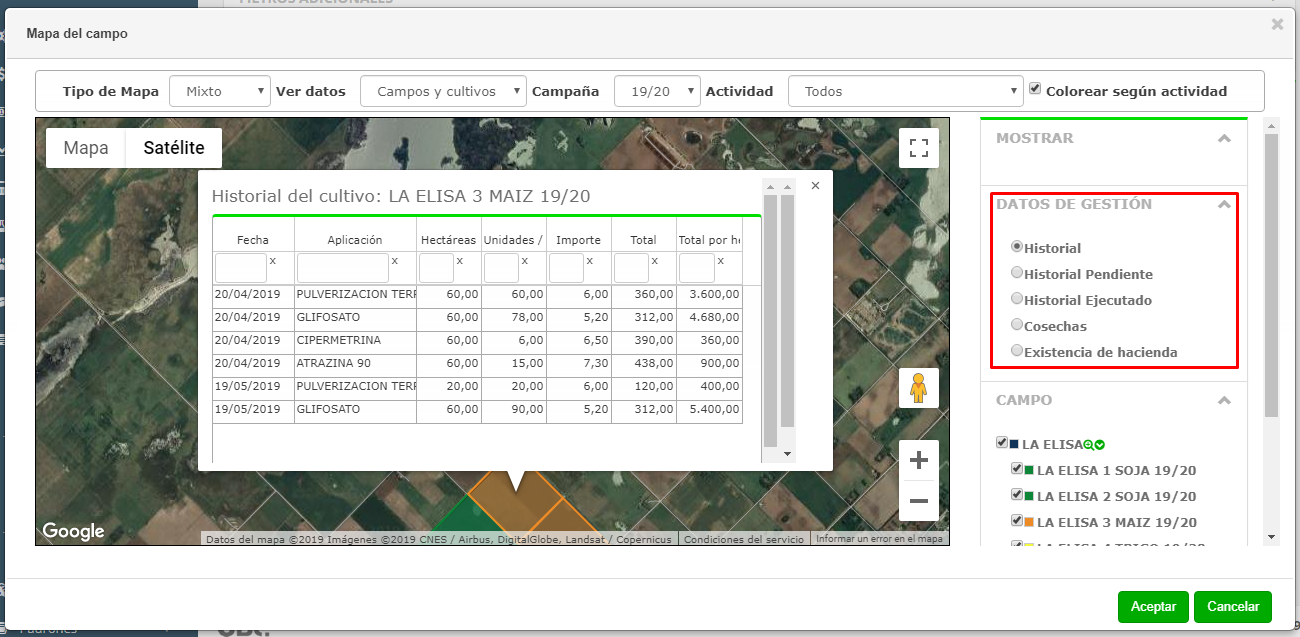Click LA ELISA dark blue color swatch
Viewport: 1300px width, 637px height.
click(1015, 444)
